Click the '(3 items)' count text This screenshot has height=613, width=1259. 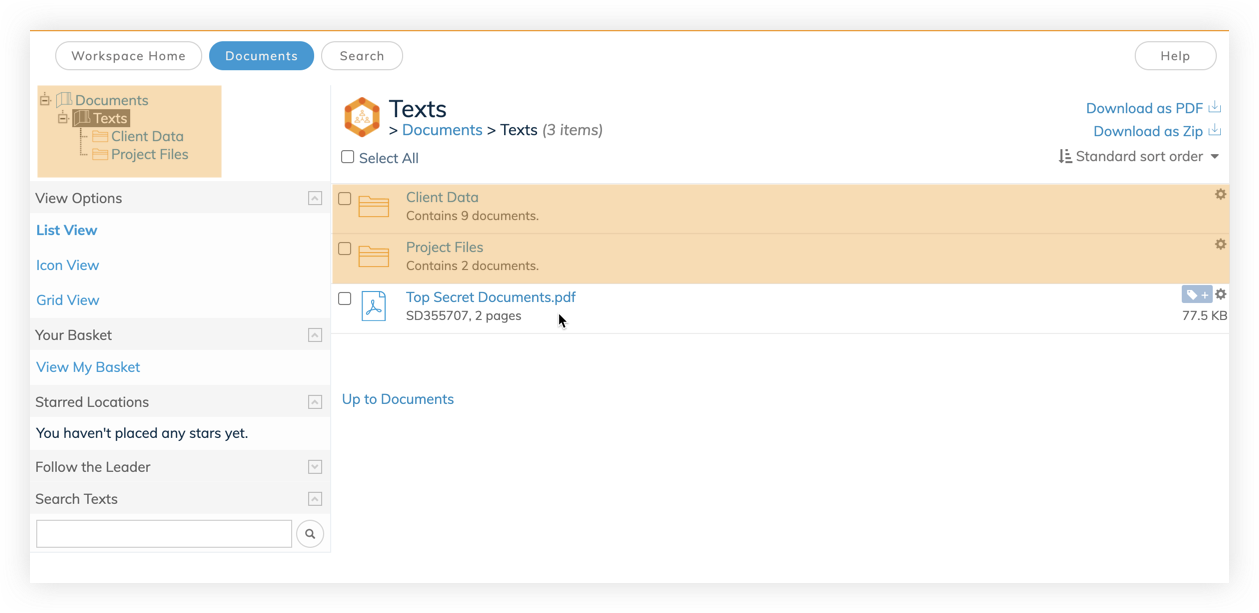572,130
